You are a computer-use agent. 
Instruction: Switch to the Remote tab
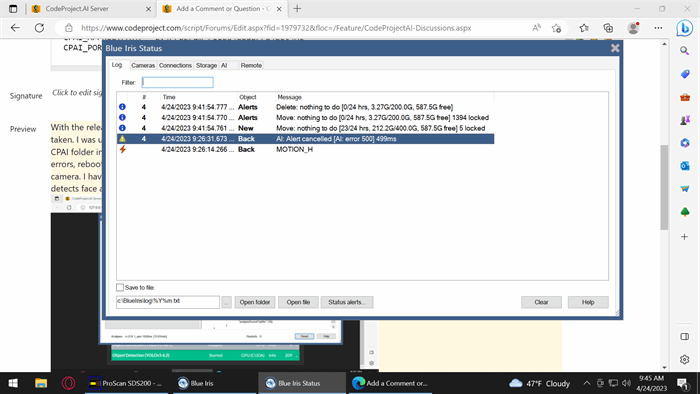point(251,65)
